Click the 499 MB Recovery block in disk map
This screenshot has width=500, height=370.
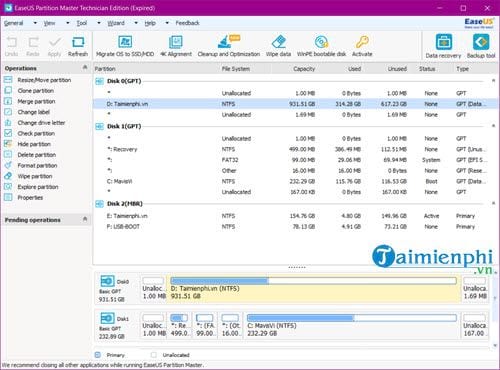179,325
